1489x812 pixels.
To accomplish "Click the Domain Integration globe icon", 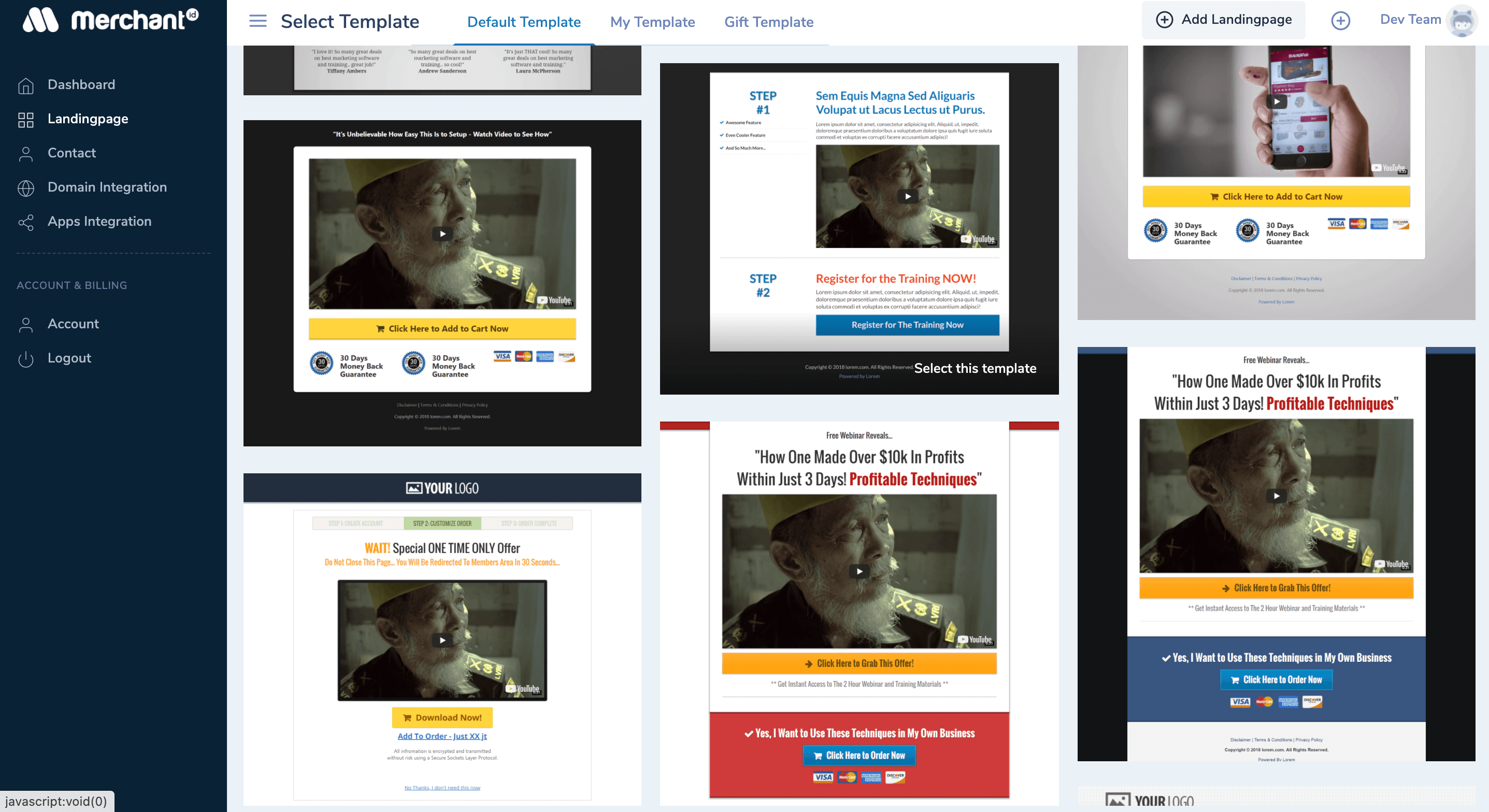I will [25, 188].
